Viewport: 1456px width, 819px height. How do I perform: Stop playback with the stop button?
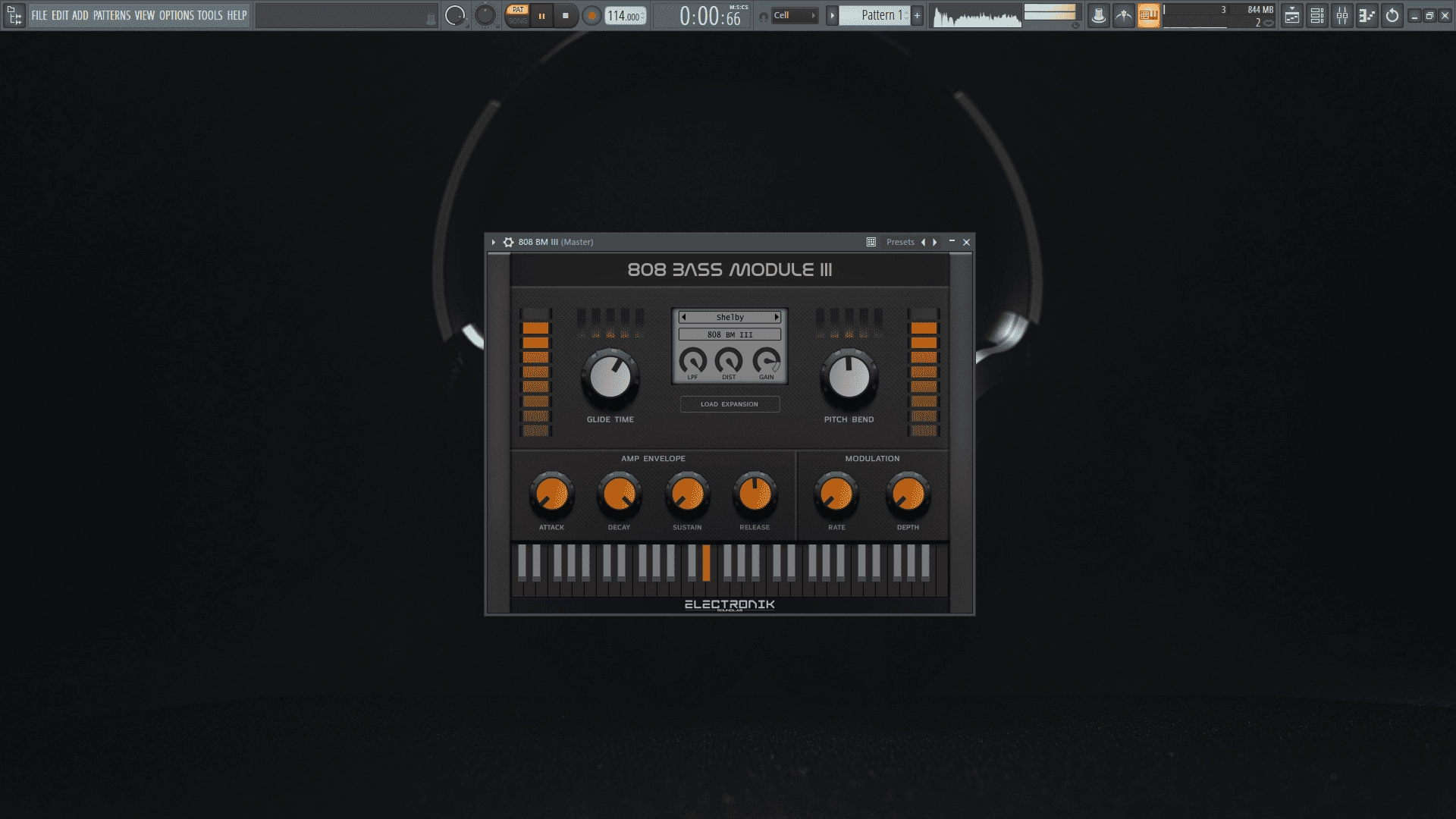tap(565, 15)
